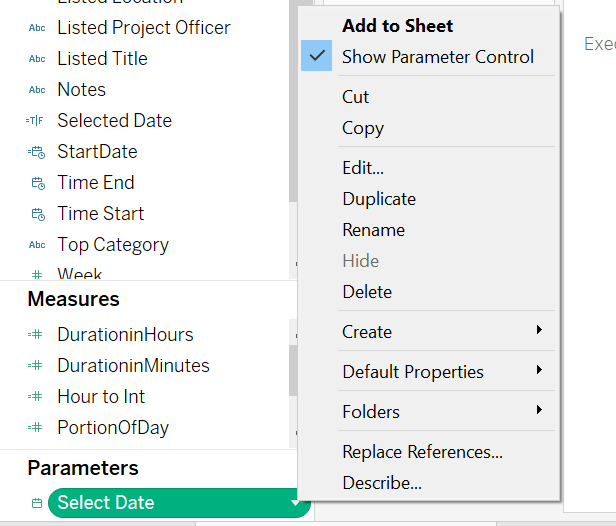The width and height of the screenshot is (616, 526).
Task: Click the number icon beside DurationinHours
Action: click(x=36, y=335)
